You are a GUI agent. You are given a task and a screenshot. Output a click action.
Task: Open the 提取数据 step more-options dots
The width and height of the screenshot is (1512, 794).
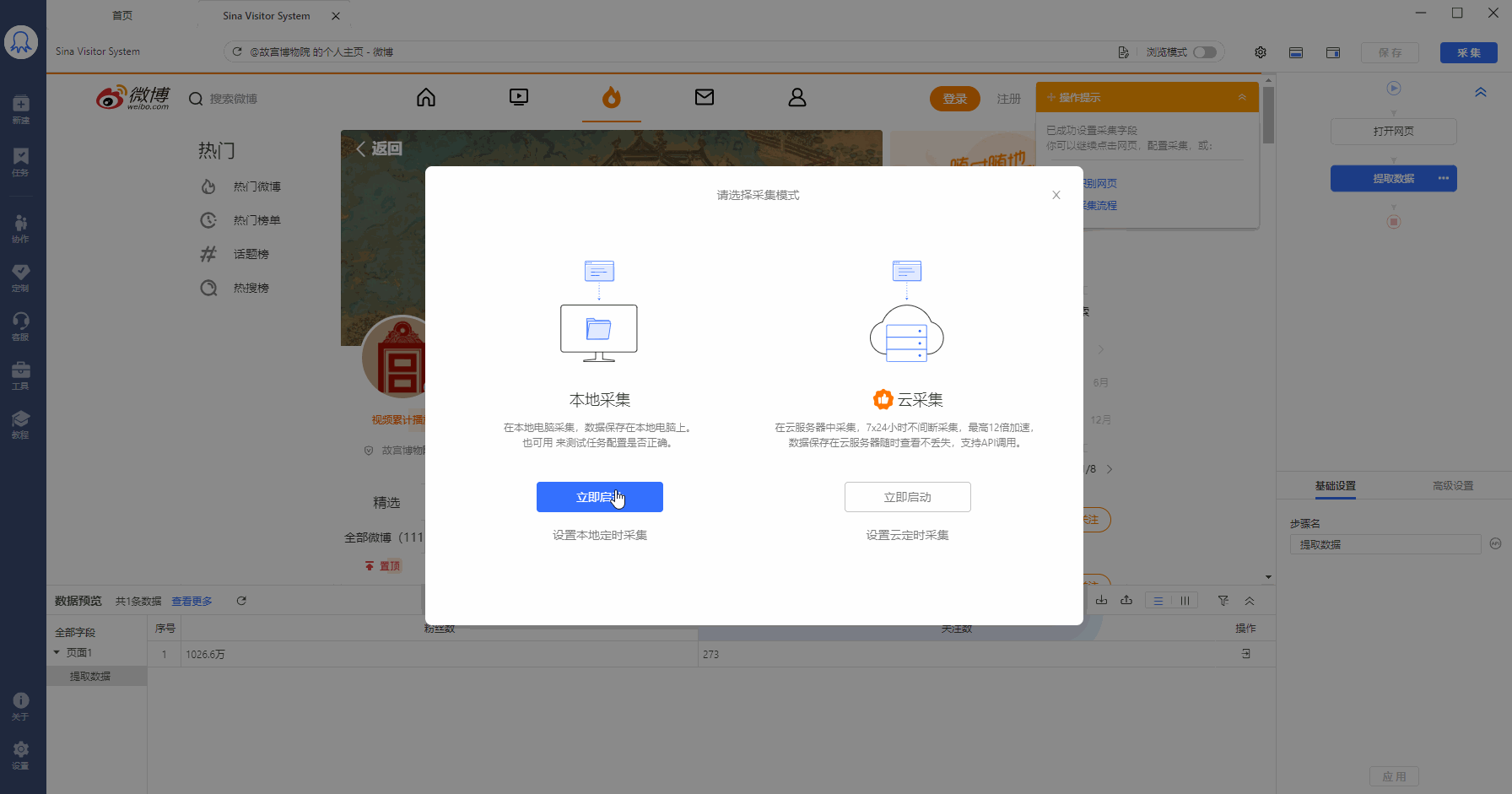pos(1444,178)
